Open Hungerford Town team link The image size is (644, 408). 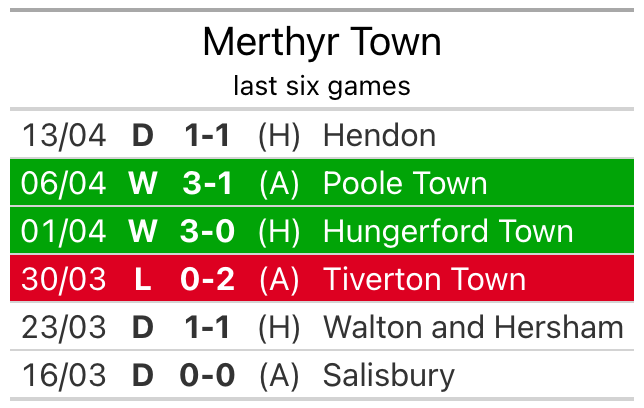[x=448, y=232]
